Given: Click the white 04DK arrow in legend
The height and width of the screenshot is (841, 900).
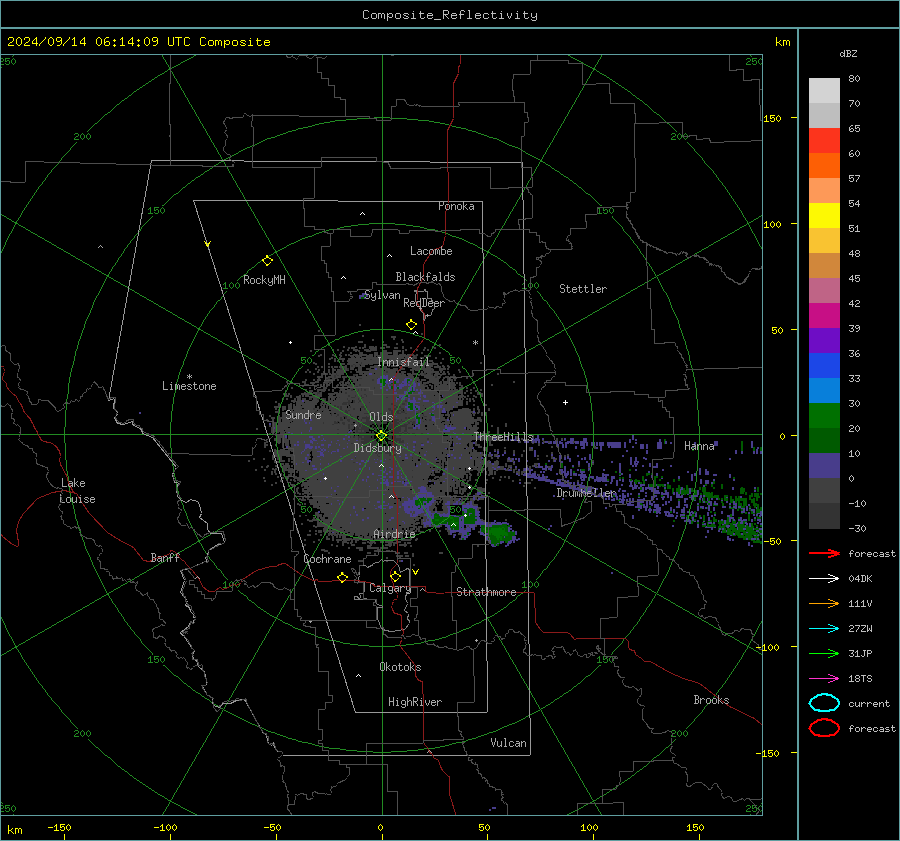Looking at the screenshot, I should pos(824,578).
